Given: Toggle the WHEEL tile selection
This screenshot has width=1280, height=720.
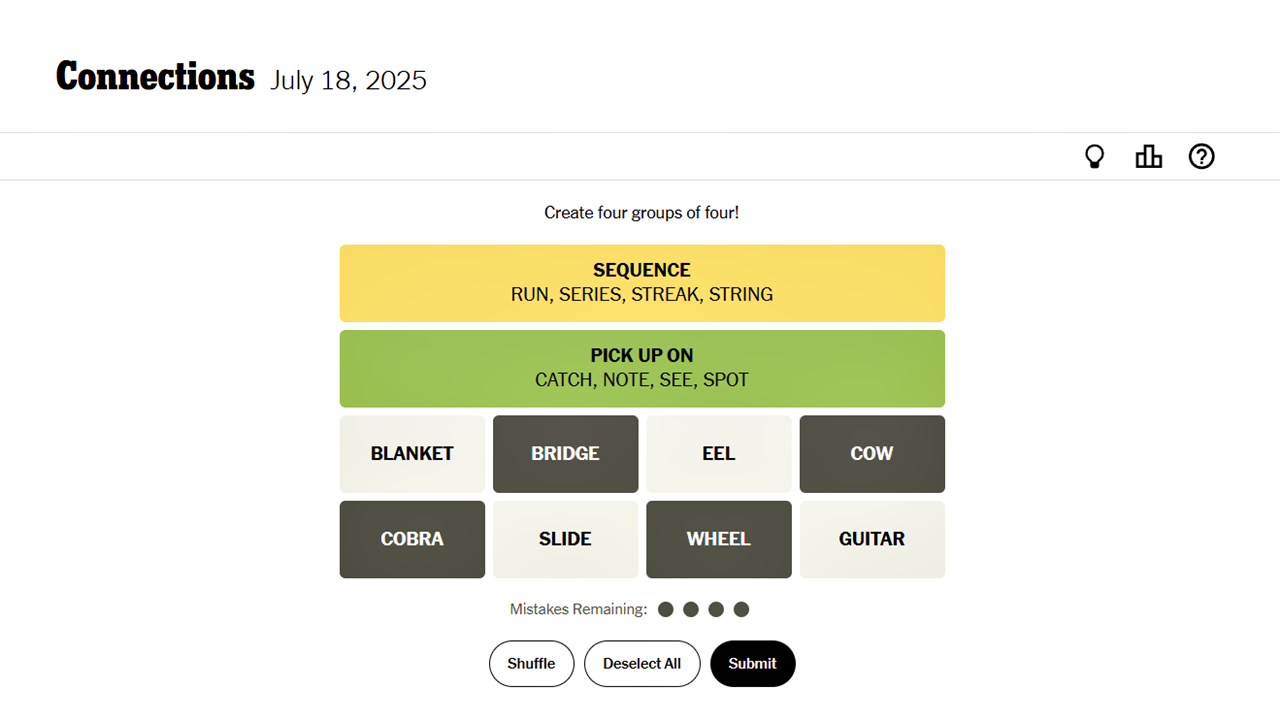Looking at the screenshot, I should pos(718,539).
